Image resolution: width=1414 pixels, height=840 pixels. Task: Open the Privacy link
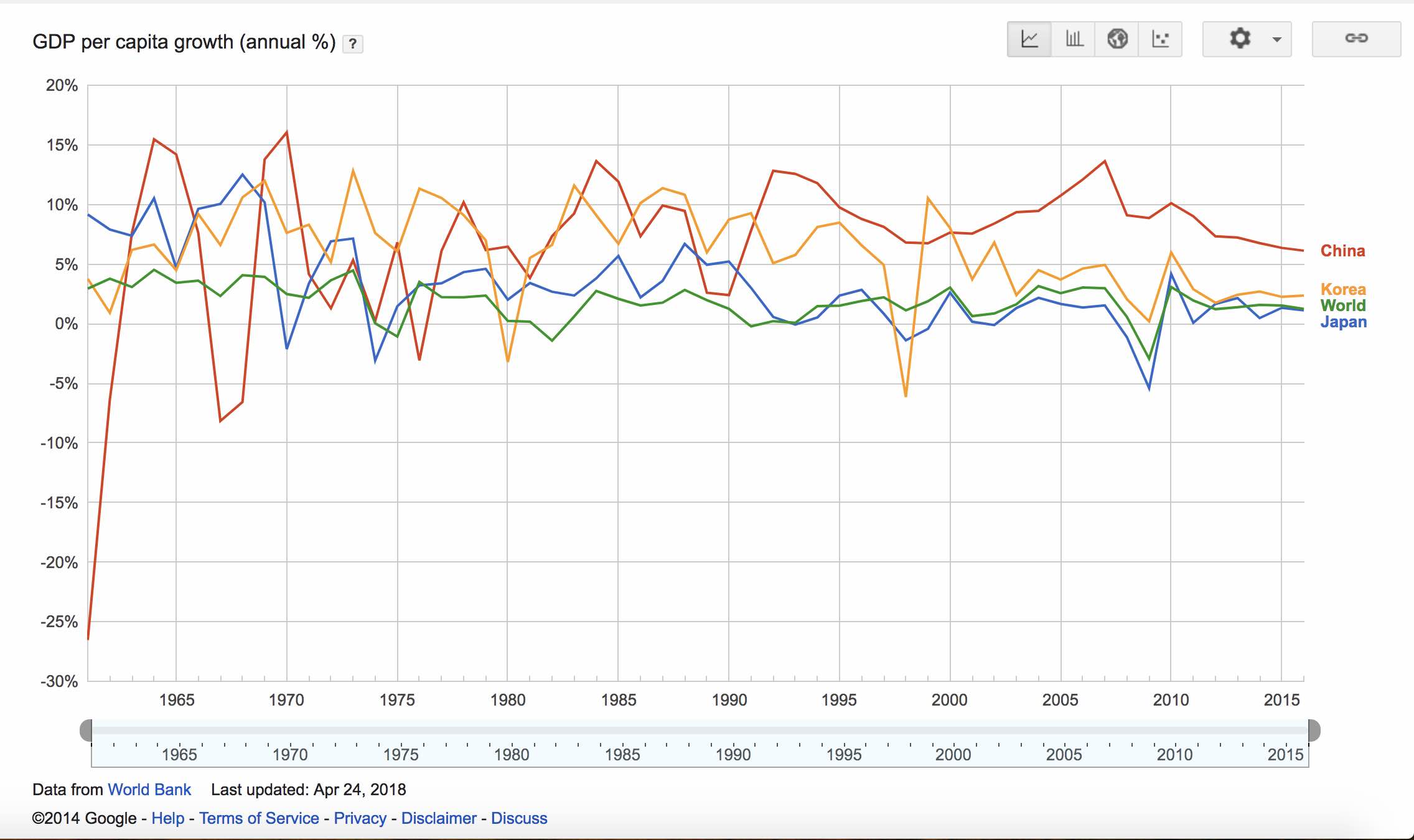click(x=360, y=818)
